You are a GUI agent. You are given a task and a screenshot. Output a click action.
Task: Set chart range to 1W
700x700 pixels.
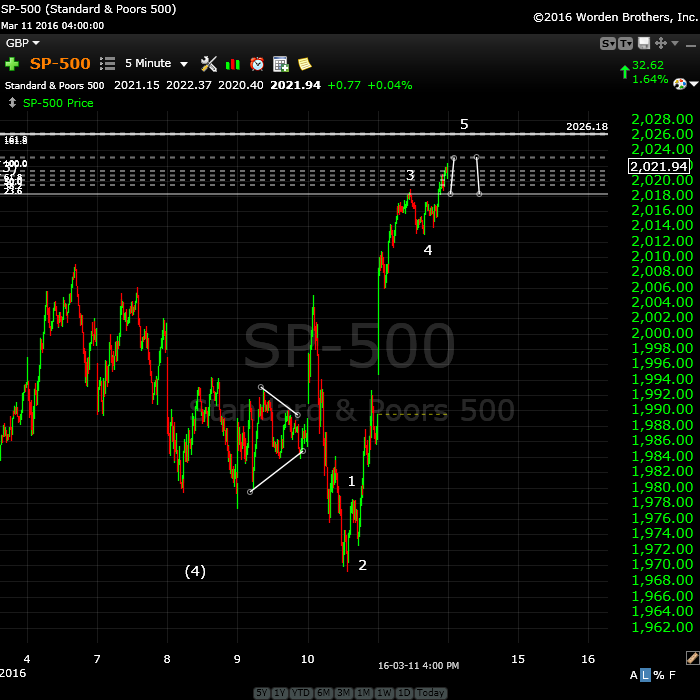tap(384, 692)
